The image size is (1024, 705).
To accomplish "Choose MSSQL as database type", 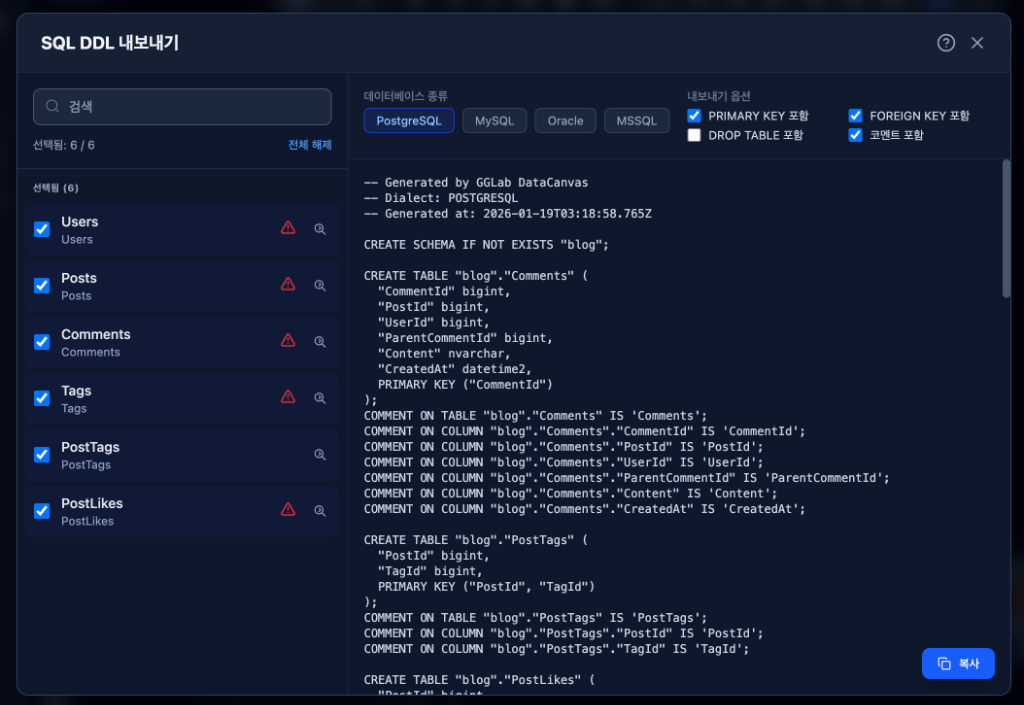I will [x=636, y=121].
